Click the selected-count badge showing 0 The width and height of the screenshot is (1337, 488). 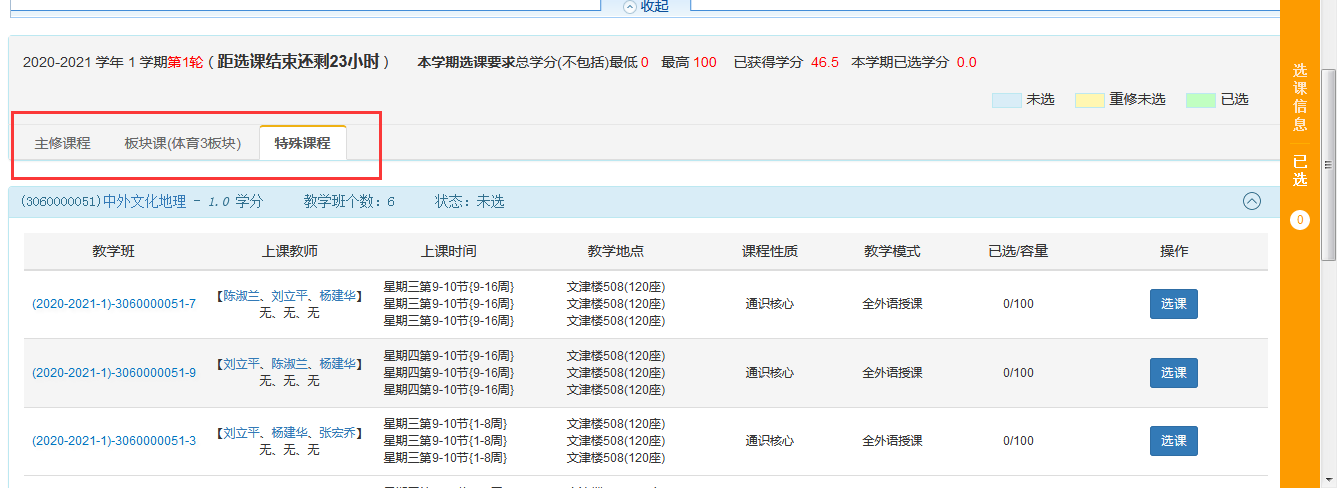[1299, 220]
